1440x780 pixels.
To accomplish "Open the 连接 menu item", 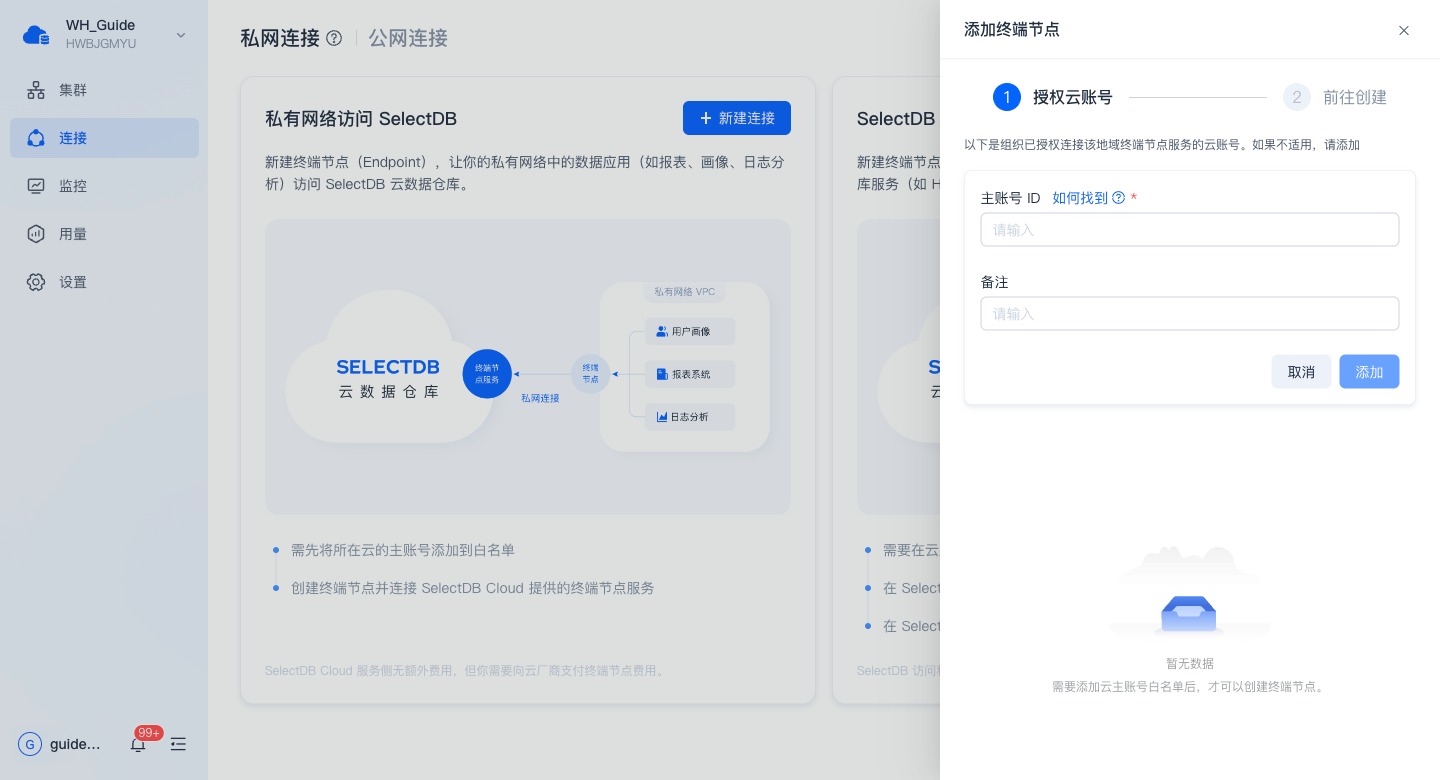I will pyautogui.click(x=104, y=138).
